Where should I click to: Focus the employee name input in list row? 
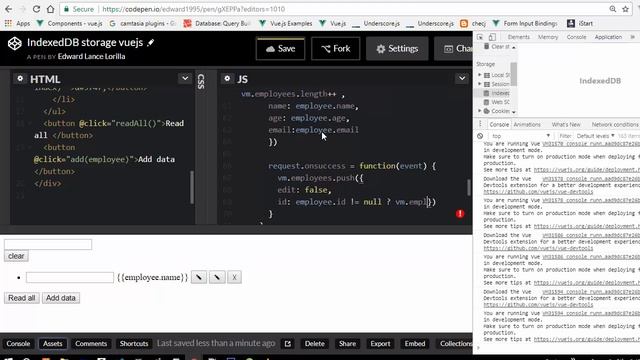pyautogui.click(x=70, y=278)
